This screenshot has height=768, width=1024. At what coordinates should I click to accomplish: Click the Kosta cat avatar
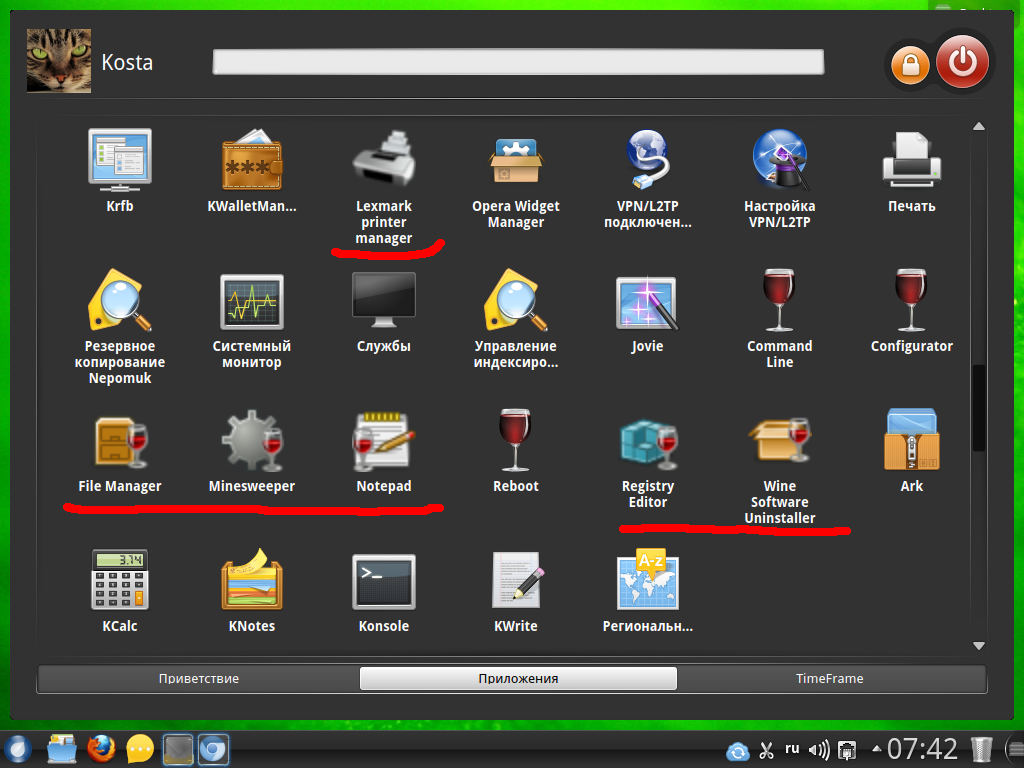point(59,61)
